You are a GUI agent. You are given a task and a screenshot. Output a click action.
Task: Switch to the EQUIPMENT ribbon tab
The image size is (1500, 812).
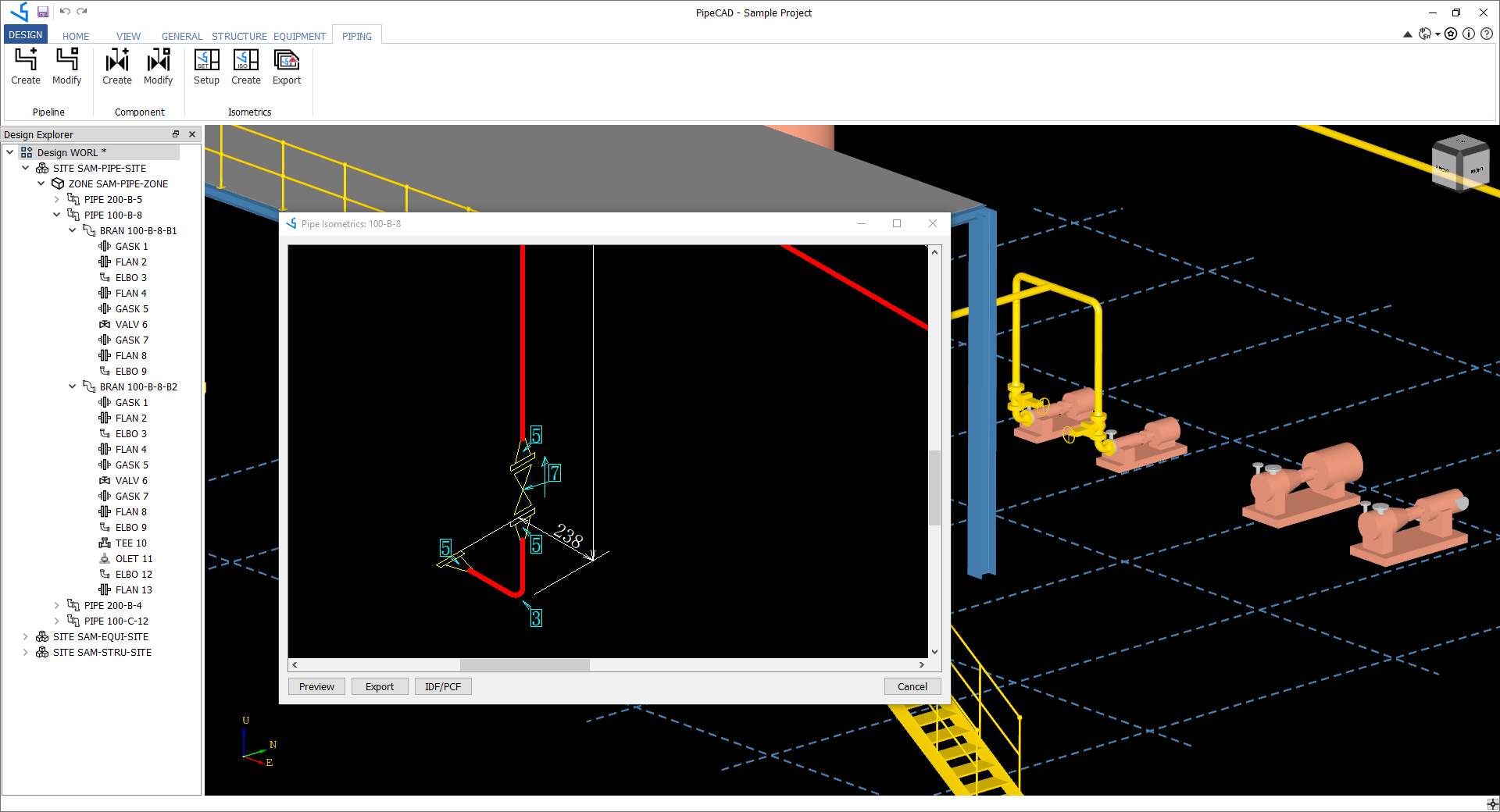300,36
